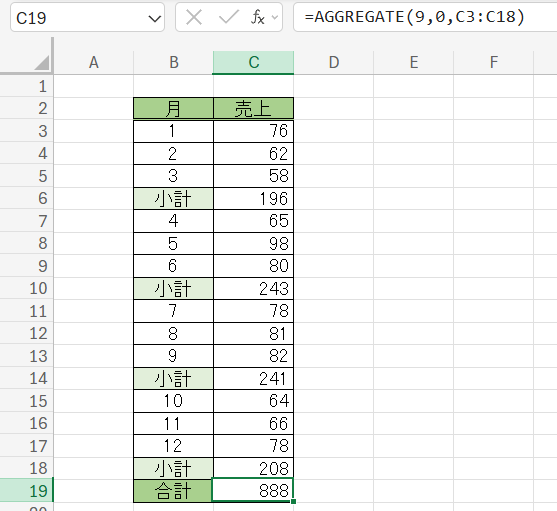
Task: Select column A header
Action: click(93, 62)
